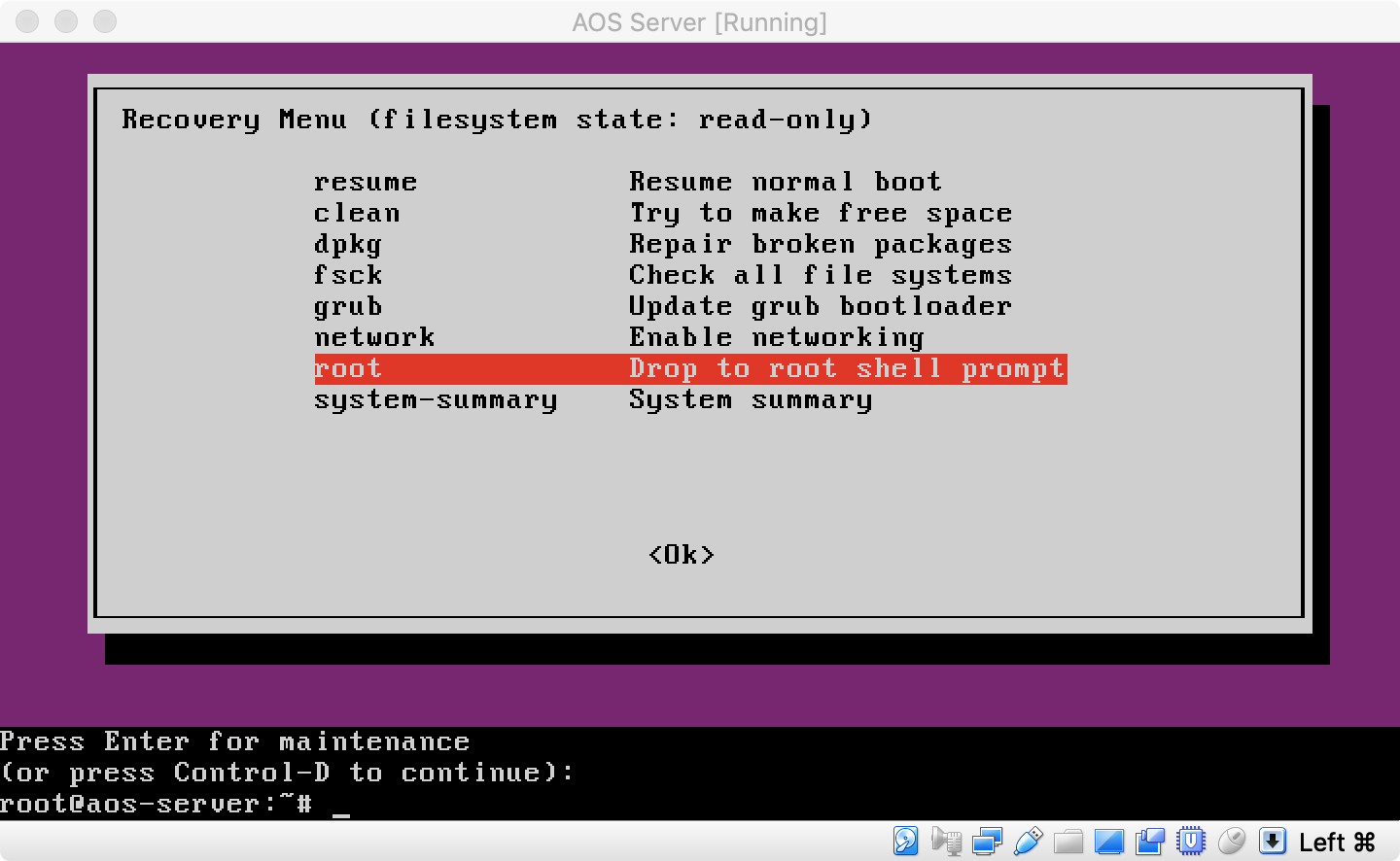Select the resume option
Image resolution: width=1400 pixels, height=861 pixels.
366,182
